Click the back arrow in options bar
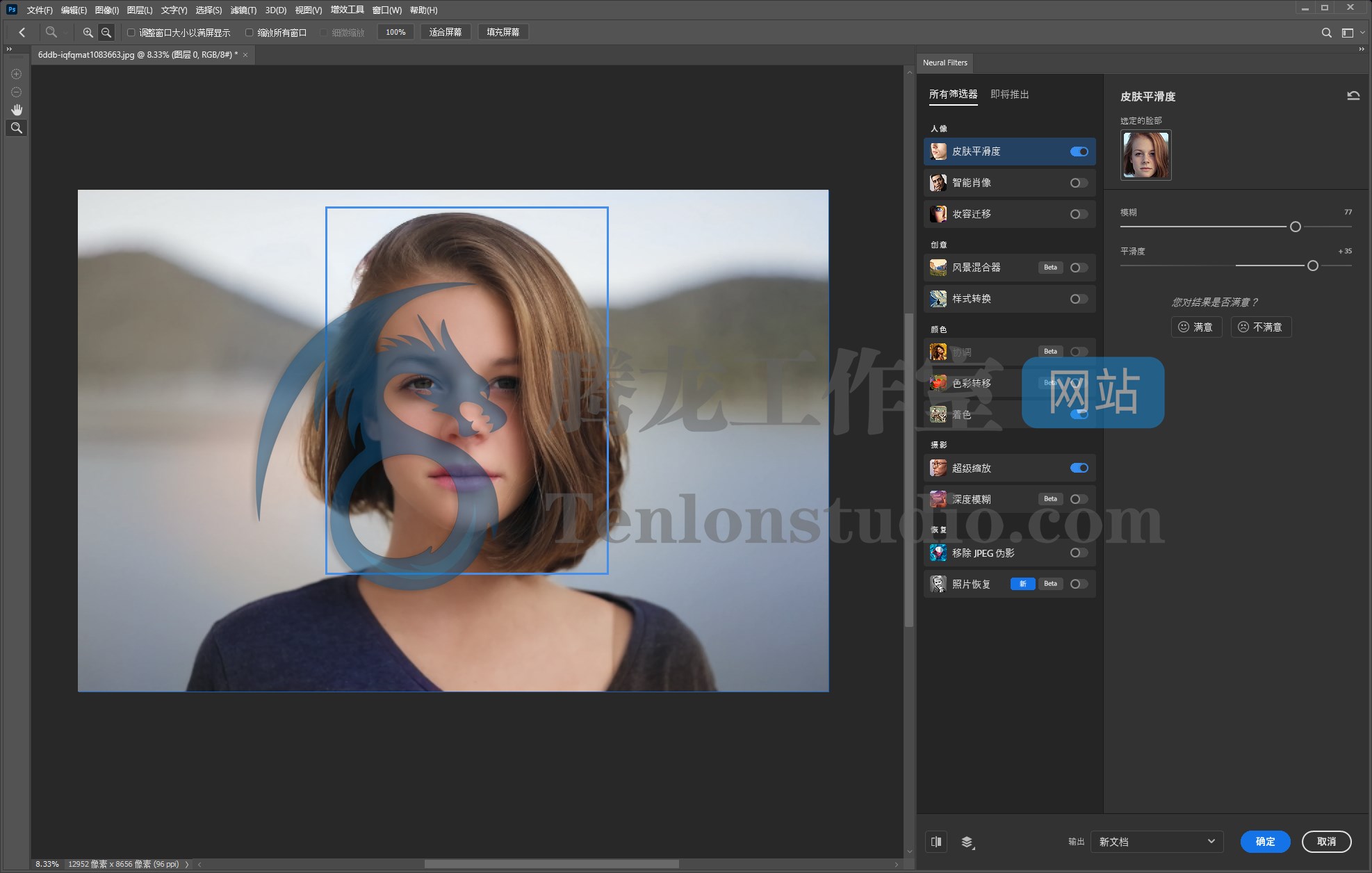Image resolution: width=1372 pixels, height=873 pixels. [22, 32]
